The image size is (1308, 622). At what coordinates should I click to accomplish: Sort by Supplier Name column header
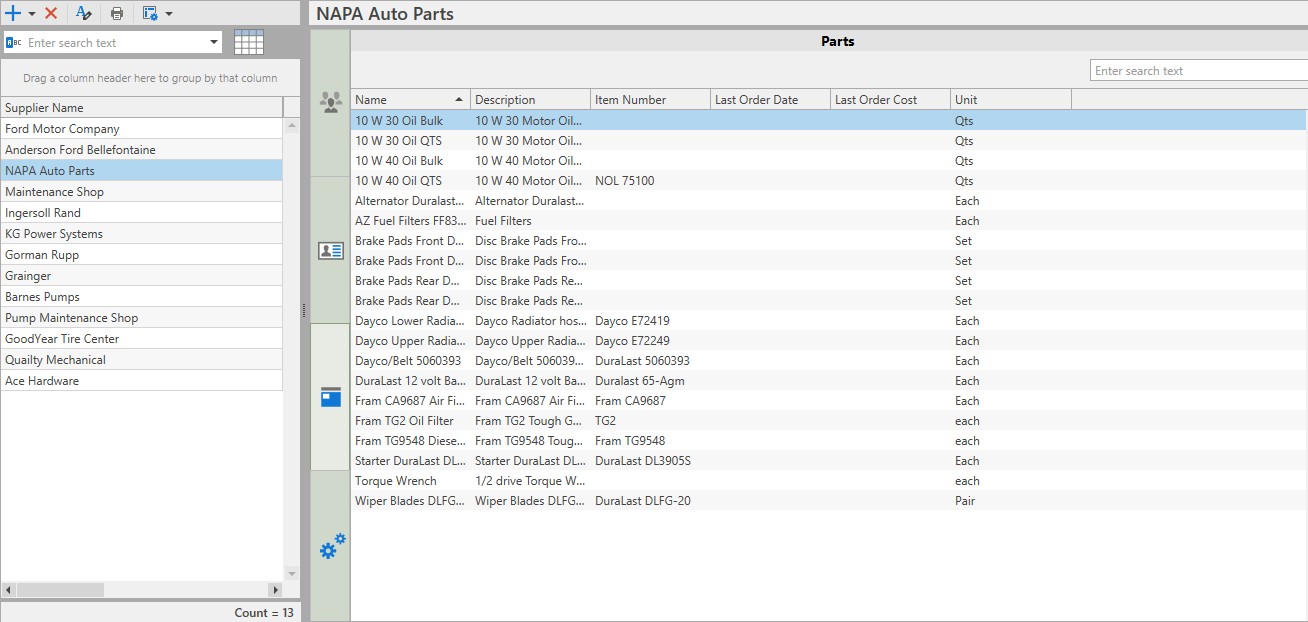coord(142,107)
